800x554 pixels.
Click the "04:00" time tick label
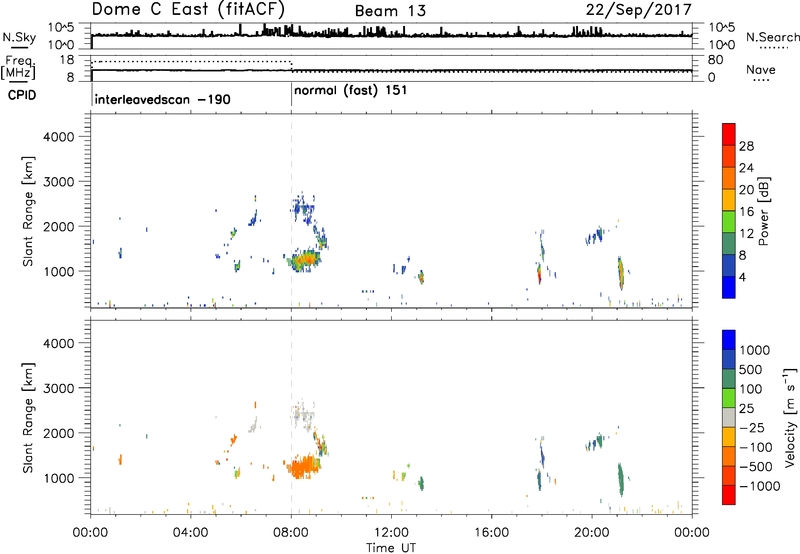click(190, 533)
